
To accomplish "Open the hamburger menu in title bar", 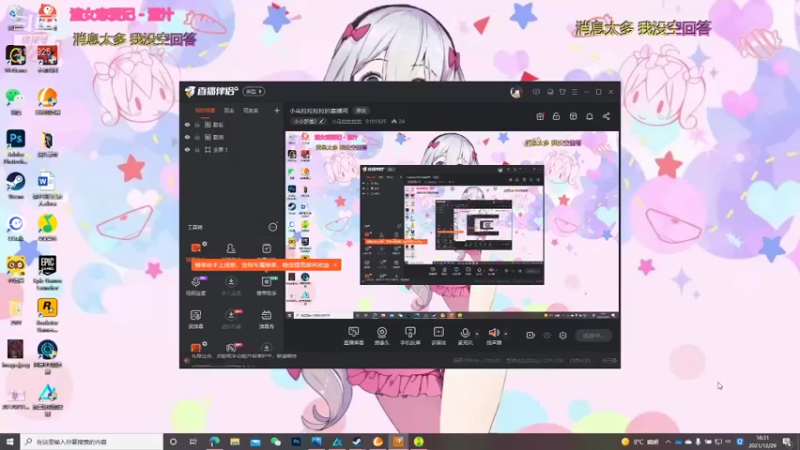I will coord(574,92).
